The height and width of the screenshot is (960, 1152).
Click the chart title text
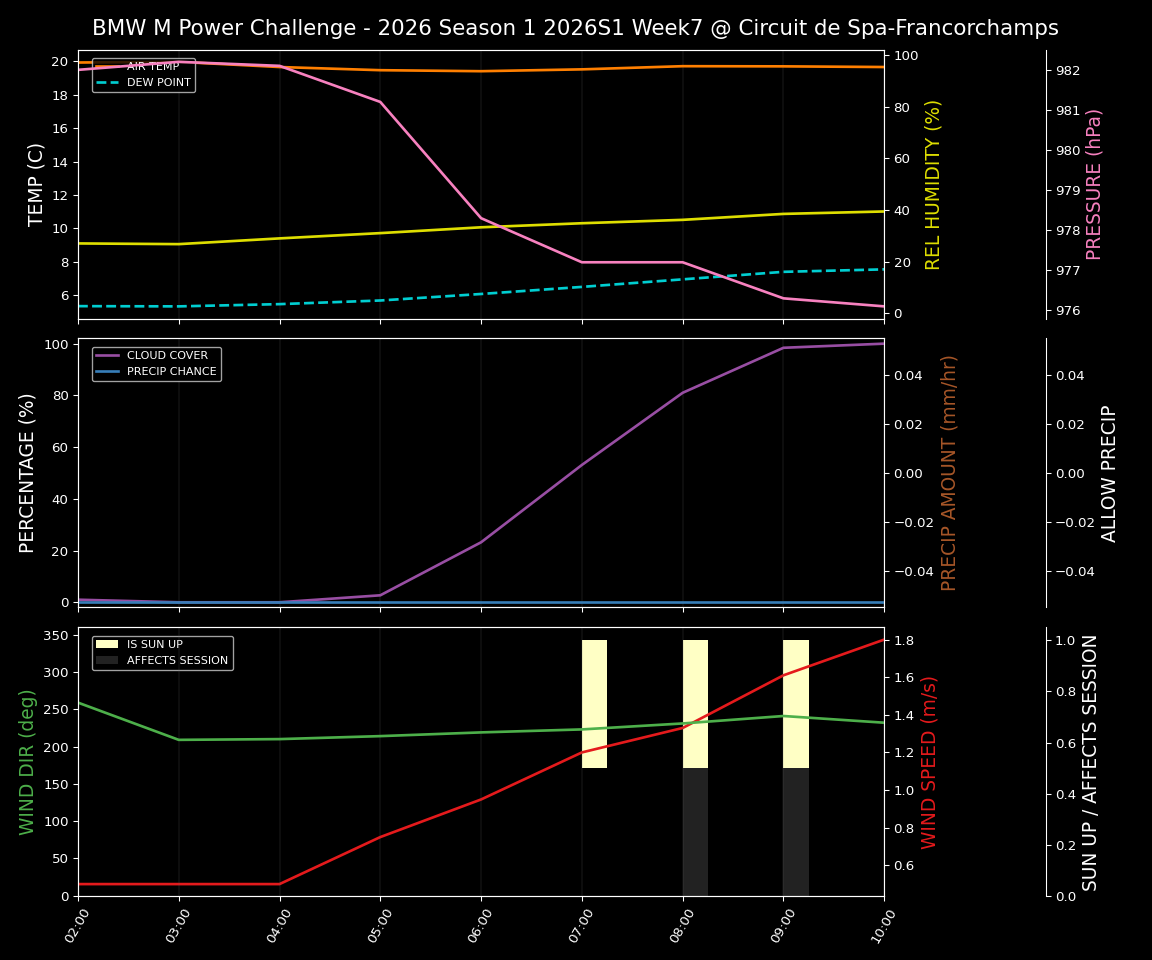click(x=576, y=28)
